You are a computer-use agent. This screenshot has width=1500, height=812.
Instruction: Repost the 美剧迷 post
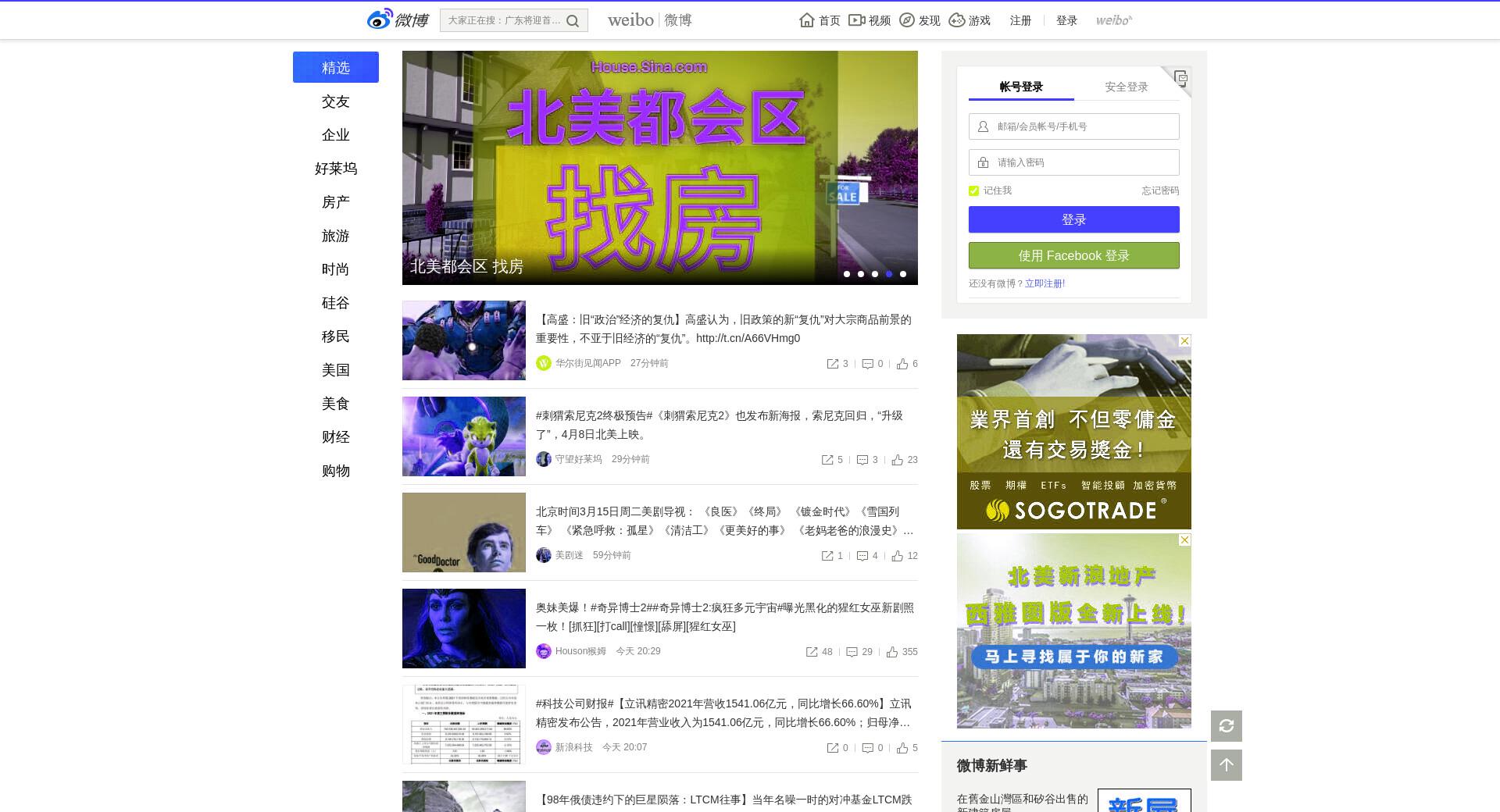(827, 556)
